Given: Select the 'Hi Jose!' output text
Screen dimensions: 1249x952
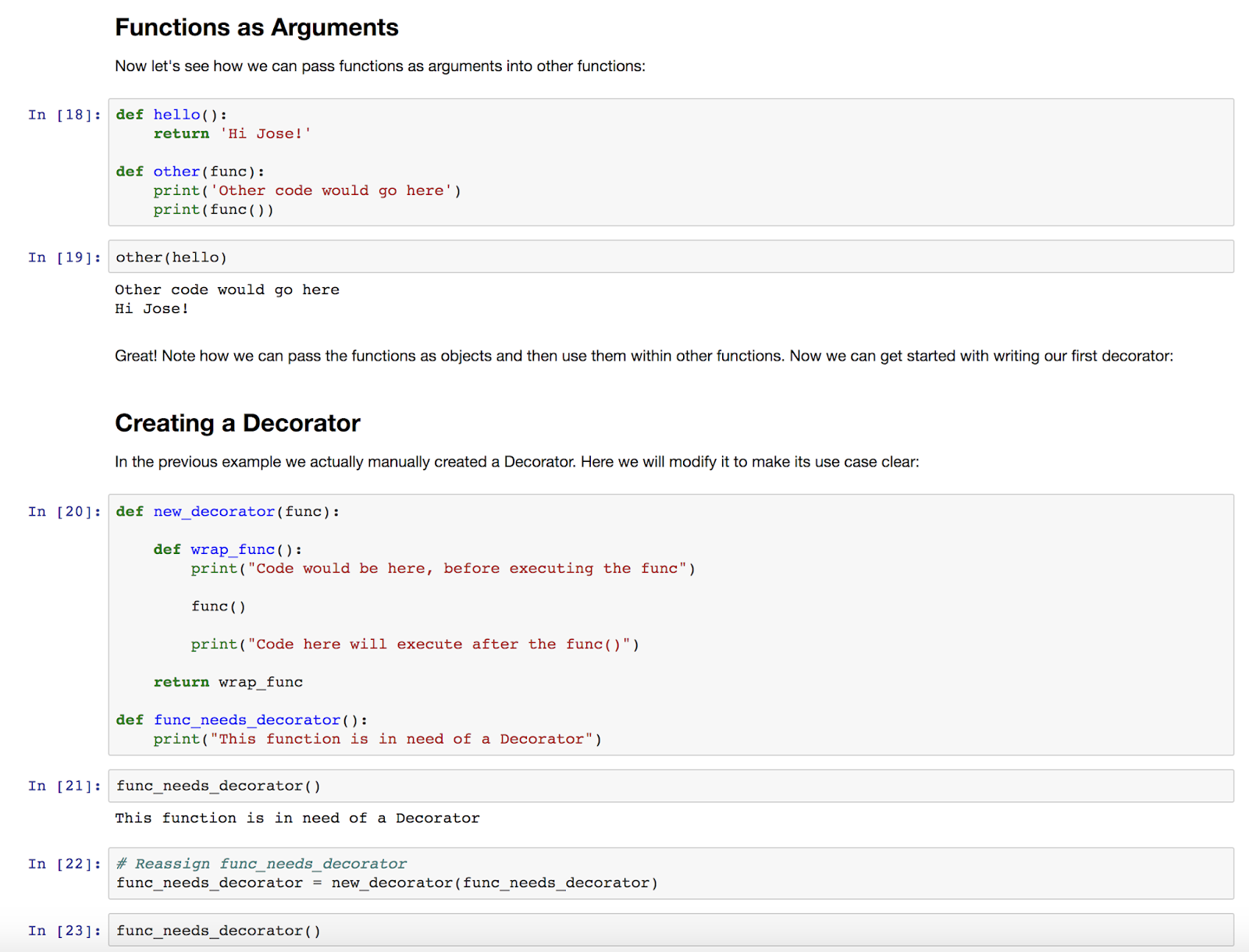Looking at the screenshot, I should click(151, 308).
